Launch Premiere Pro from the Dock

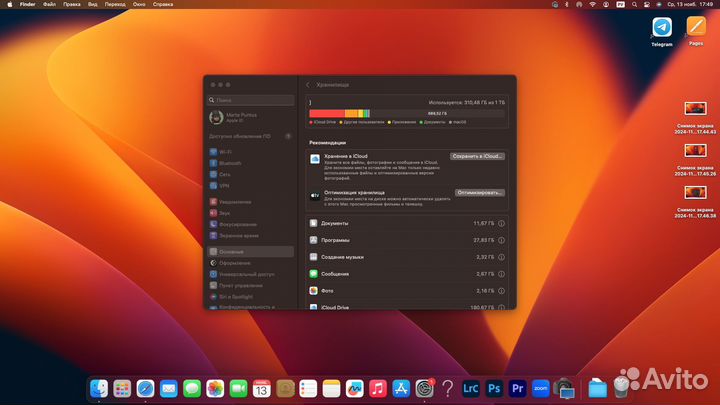point(518,388)
